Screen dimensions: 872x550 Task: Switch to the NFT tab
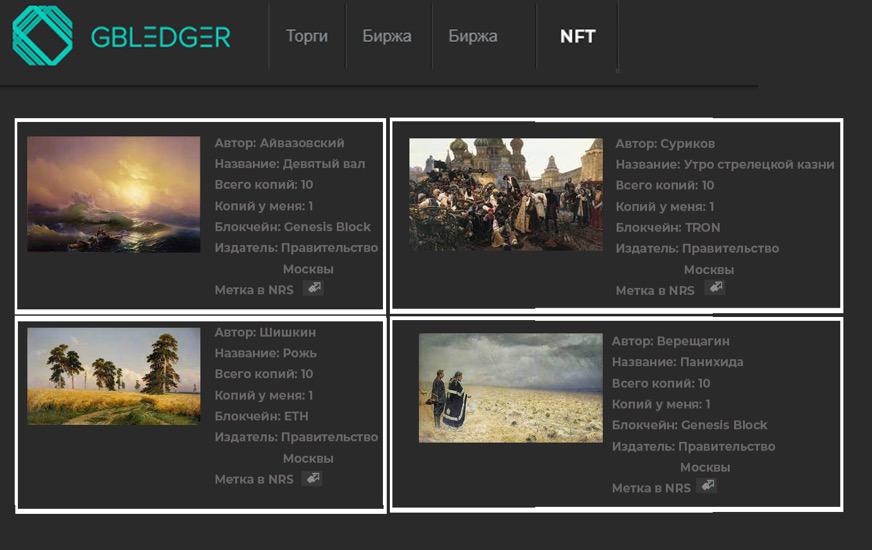[x=578, y=36]
